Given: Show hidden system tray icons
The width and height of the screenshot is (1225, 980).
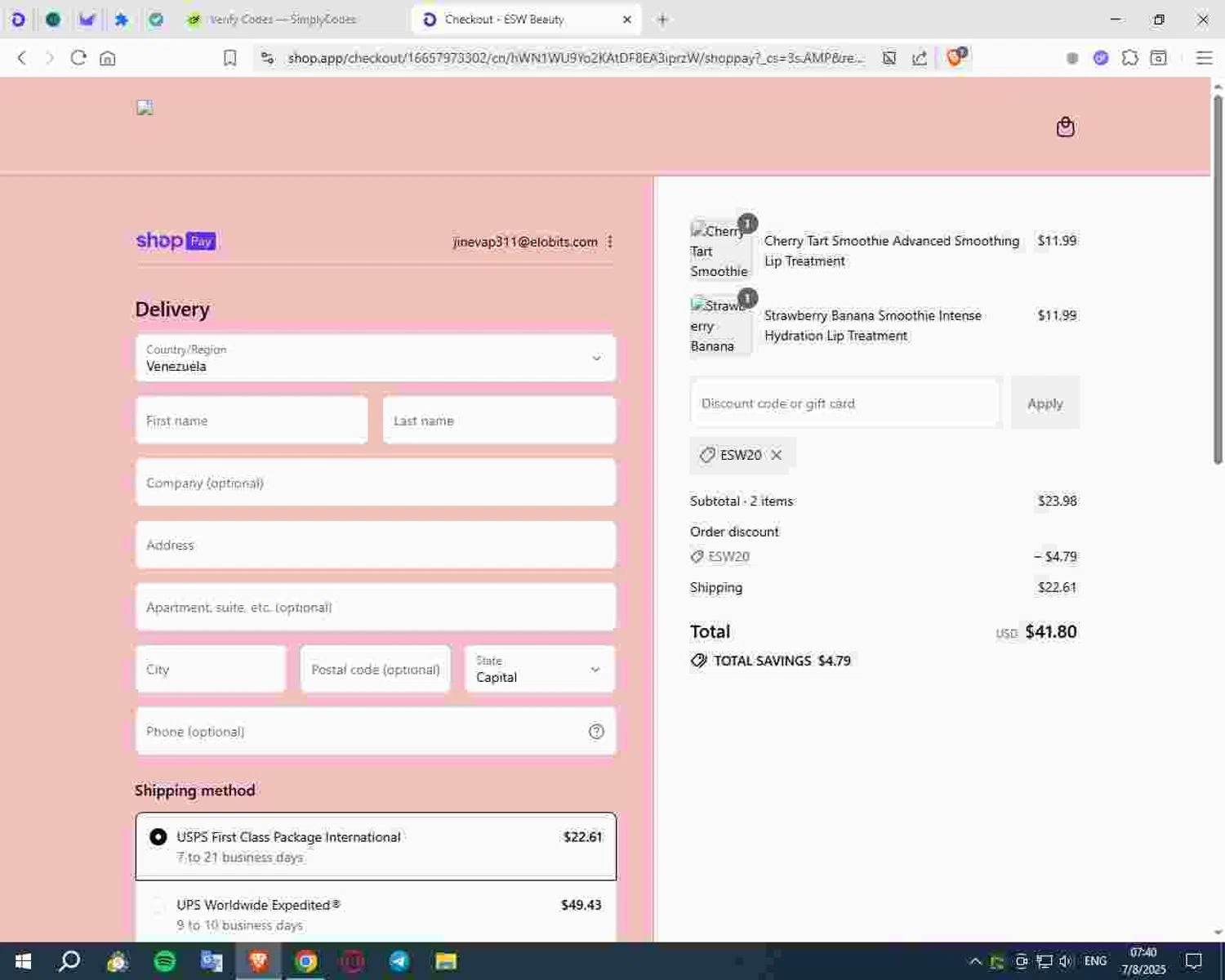Looking at the screenshot, I should pyautogui.click(x=975, y=961).
